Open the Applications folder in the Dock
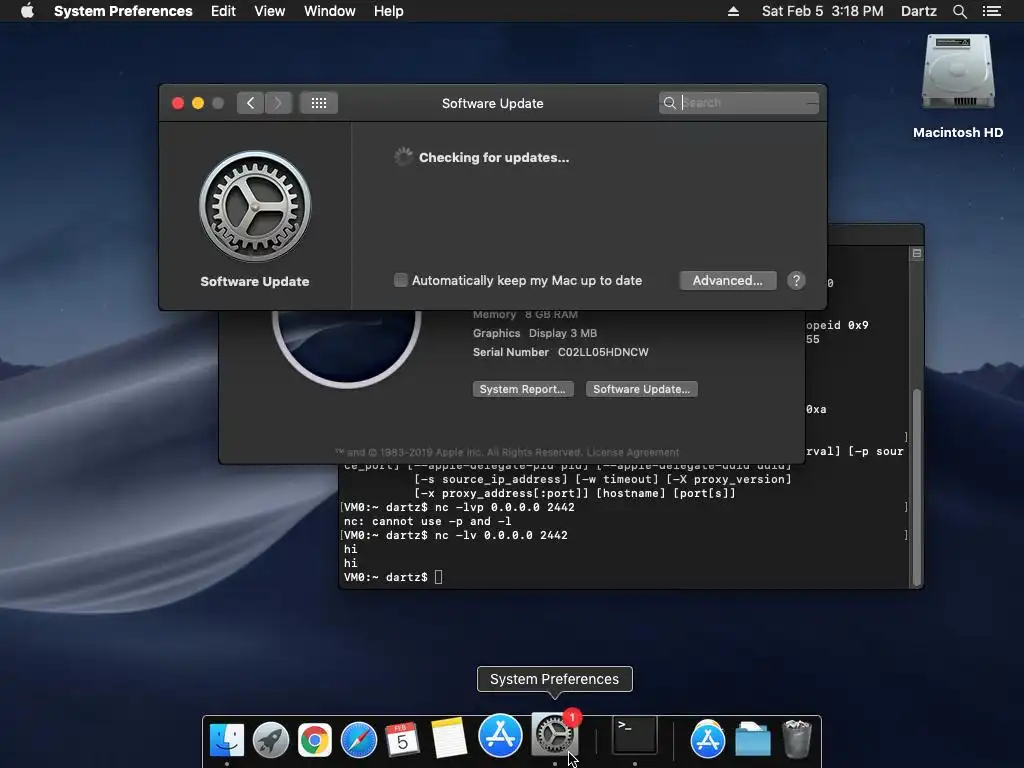Screen dimensions: 1024x768 click(707, 739)
